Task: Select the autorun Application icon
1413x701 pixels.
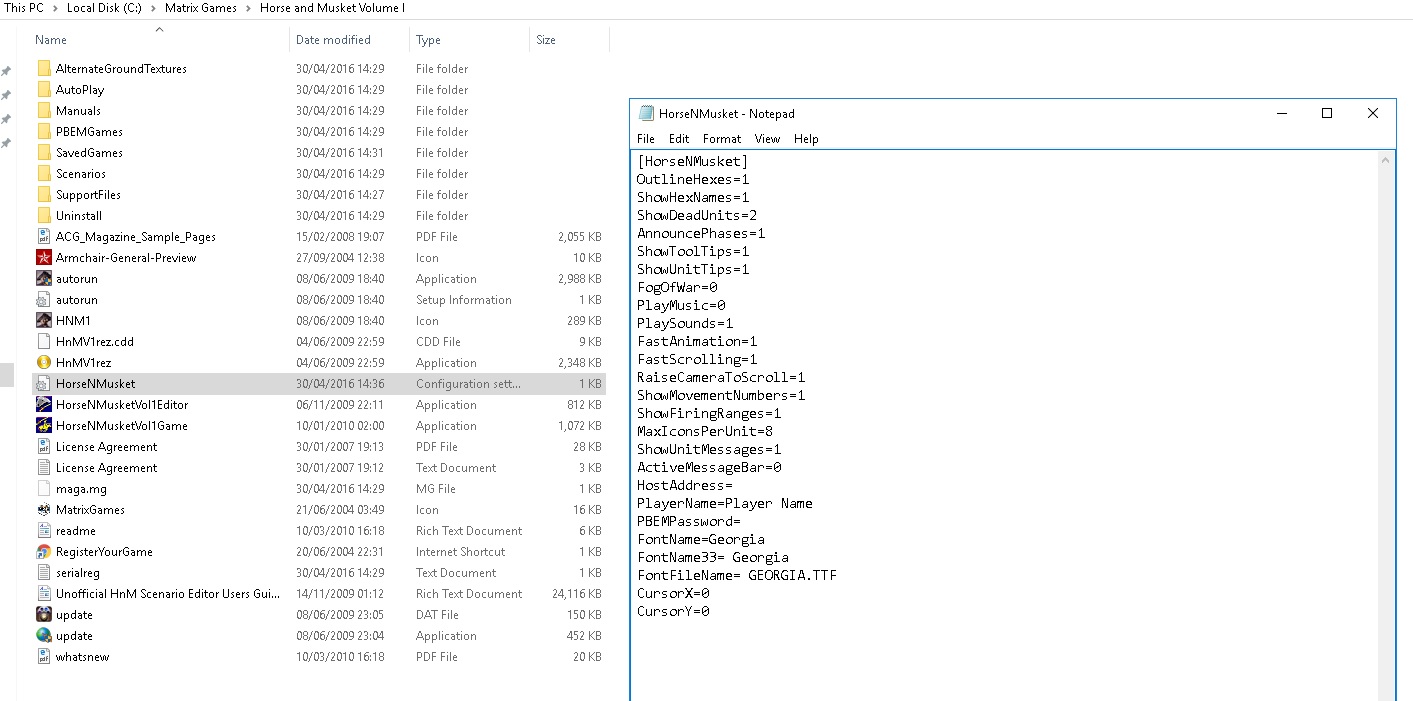Action: click(x=44, y=279)
